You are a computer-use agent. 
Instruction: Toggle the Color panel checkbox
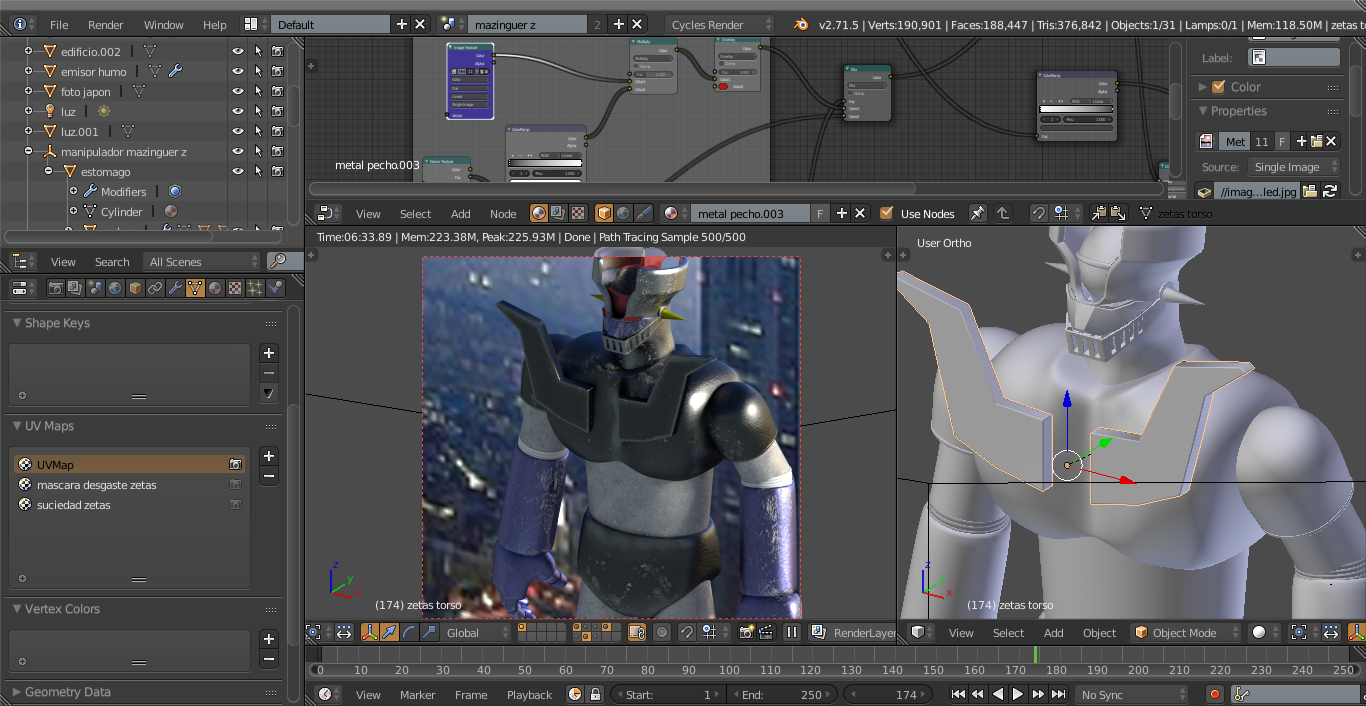tap(1218, 87)
